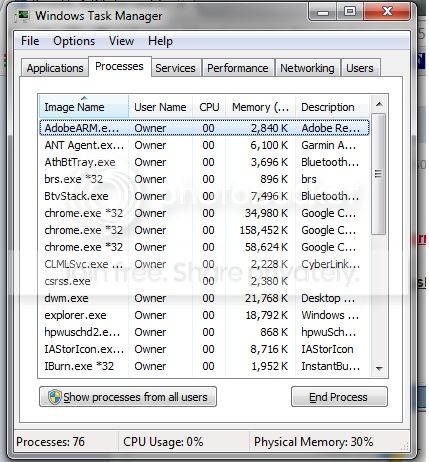Click the process list scrollbar thumb

378,174
